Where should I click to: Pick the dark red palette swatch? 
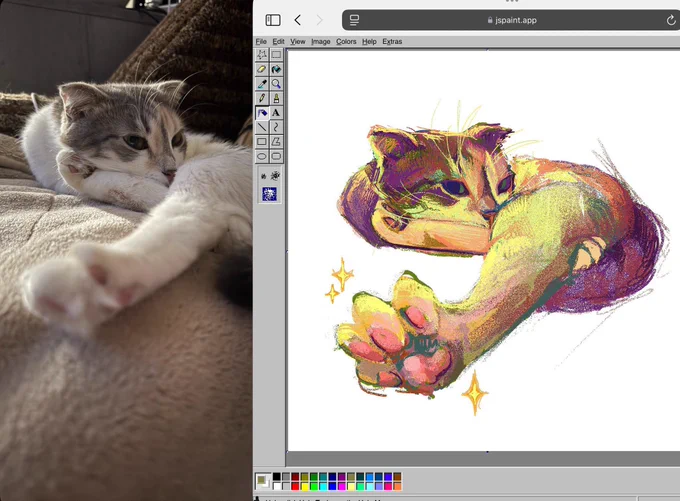(295, 477)
